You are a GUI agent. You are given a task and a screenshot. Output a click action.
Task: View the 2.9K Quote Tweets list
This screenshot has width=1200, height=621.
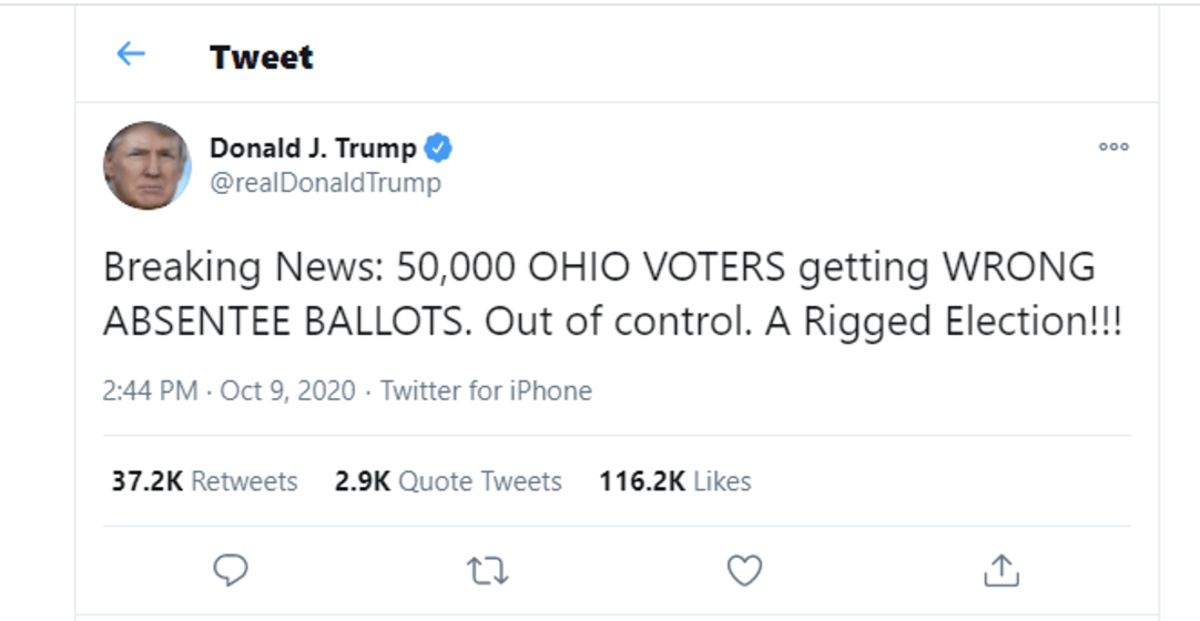pos(448,481)
